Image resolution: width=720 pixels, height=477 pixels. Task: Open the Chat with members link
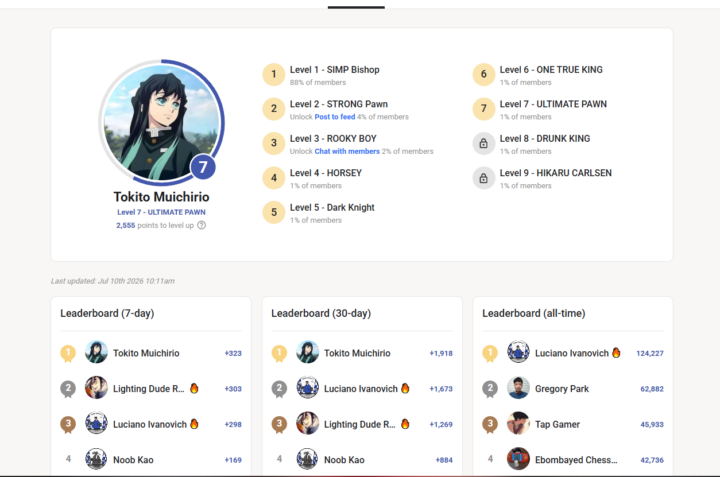click(347, 151)
